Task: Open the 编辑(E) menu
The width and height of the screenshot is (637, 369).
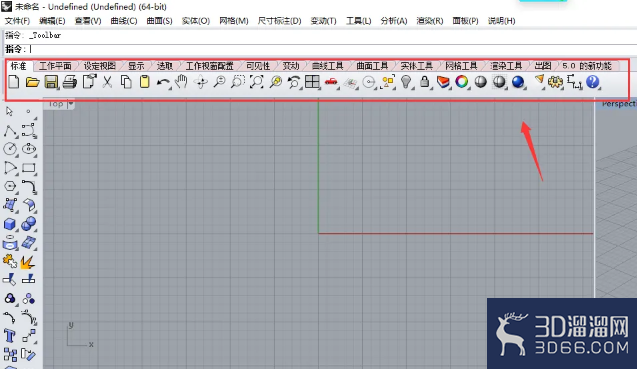Action: click(52, 21)
